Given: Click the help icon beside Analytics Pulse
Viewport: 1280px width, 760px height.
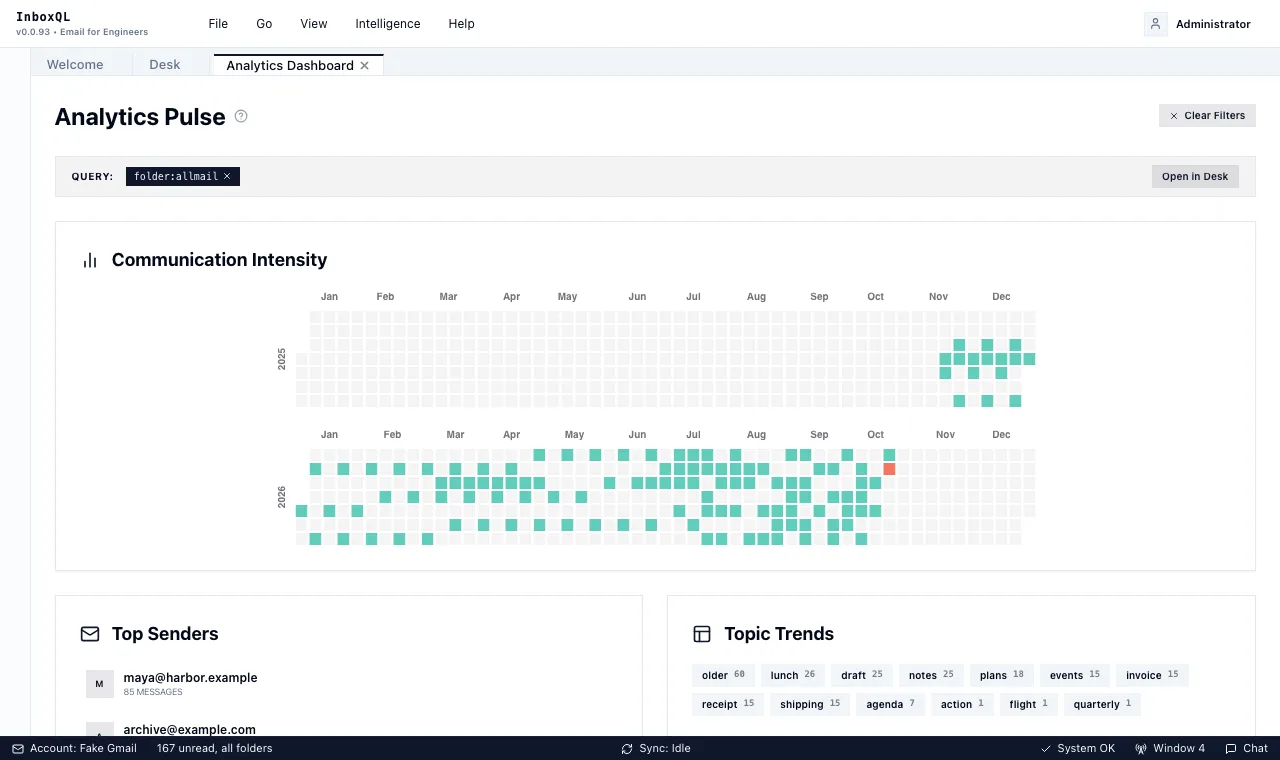Looking at the screenshot, I should (241, 116).
